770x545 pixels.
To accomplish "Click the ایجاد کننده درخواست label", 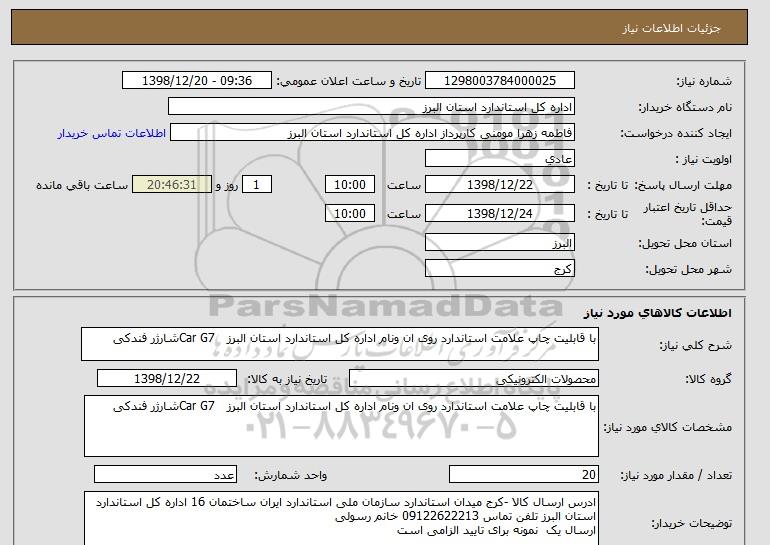I will [676, 134].
